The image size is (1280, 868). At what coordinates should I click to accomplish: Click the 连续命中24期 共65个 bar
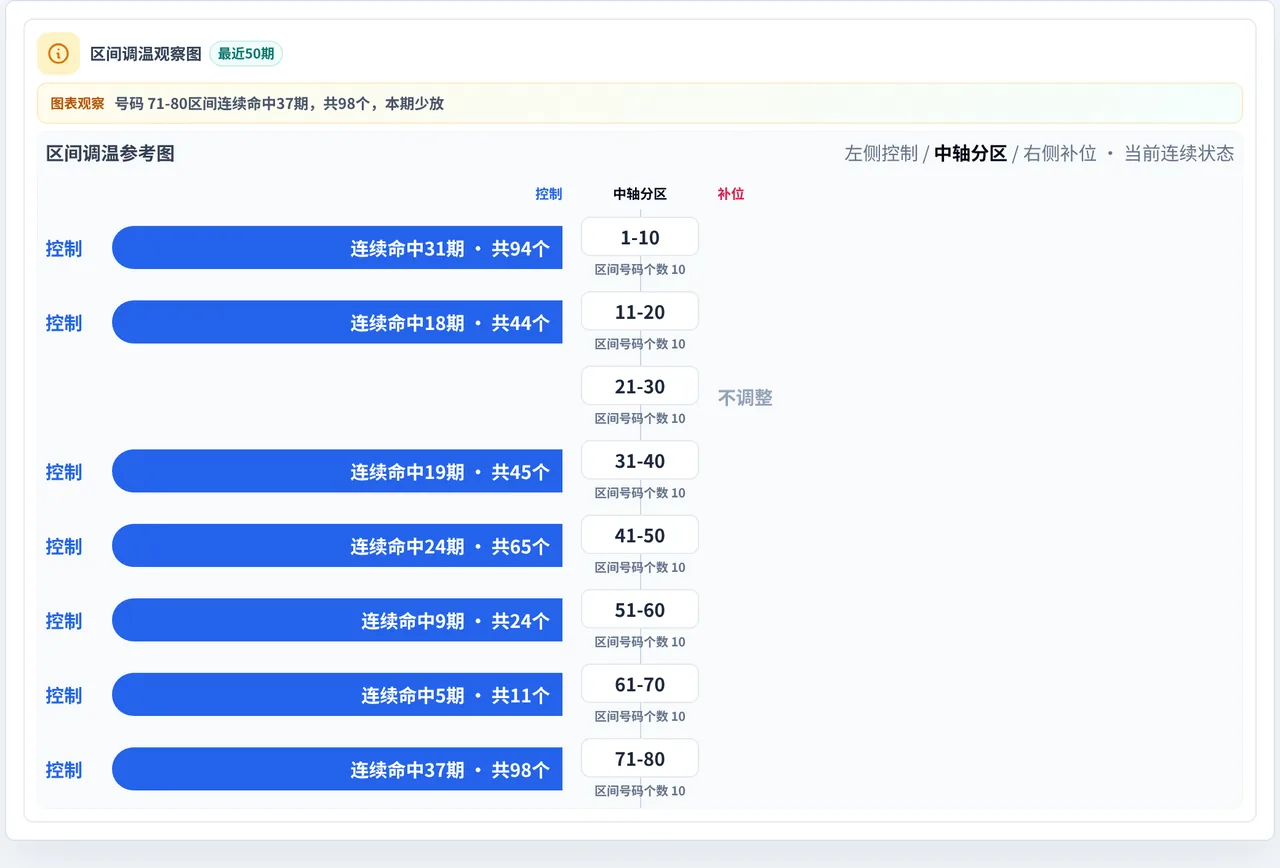coord(337,546)
